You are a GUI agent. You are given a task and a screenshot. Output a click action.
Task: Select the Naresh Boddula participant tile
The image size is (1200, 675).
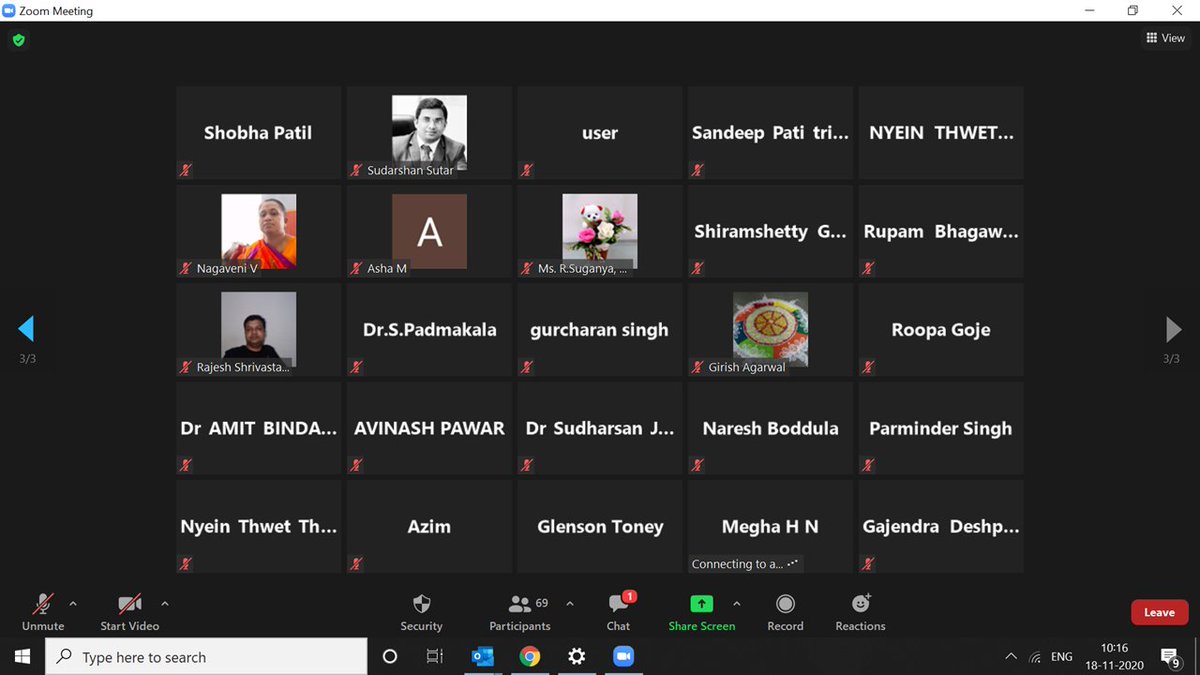tap(770, 428)
